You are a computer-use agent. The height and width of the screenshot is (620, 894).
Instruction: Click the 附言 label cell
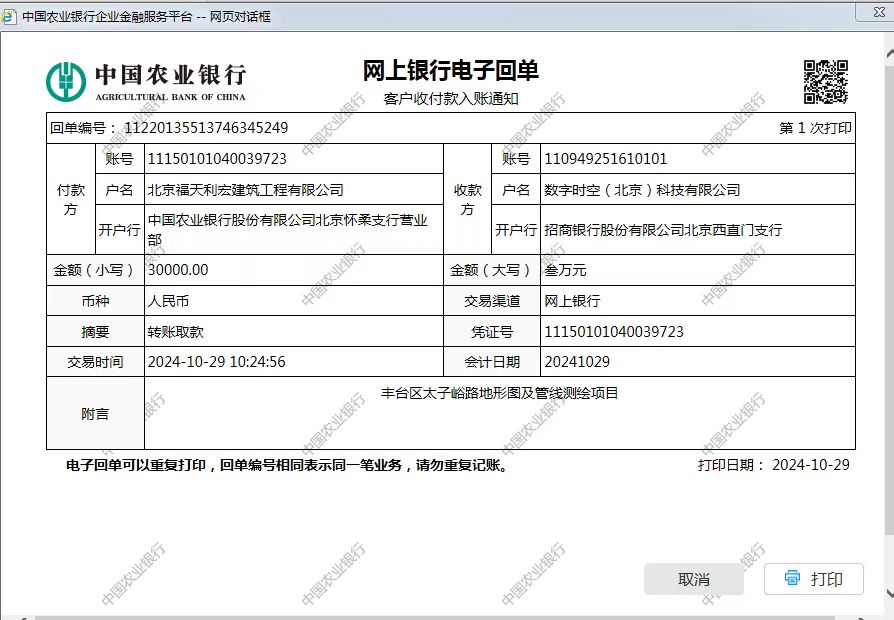(x=95, y=414)
